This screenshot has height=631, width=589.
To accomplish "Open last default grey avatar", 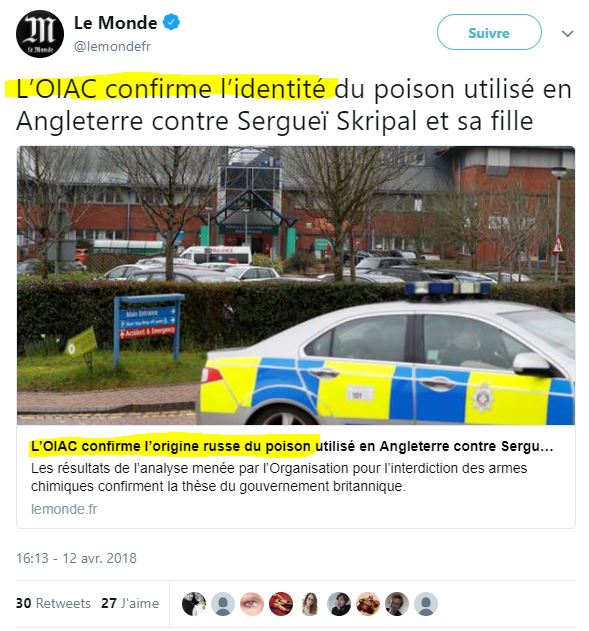I will (x=426, y=604).
